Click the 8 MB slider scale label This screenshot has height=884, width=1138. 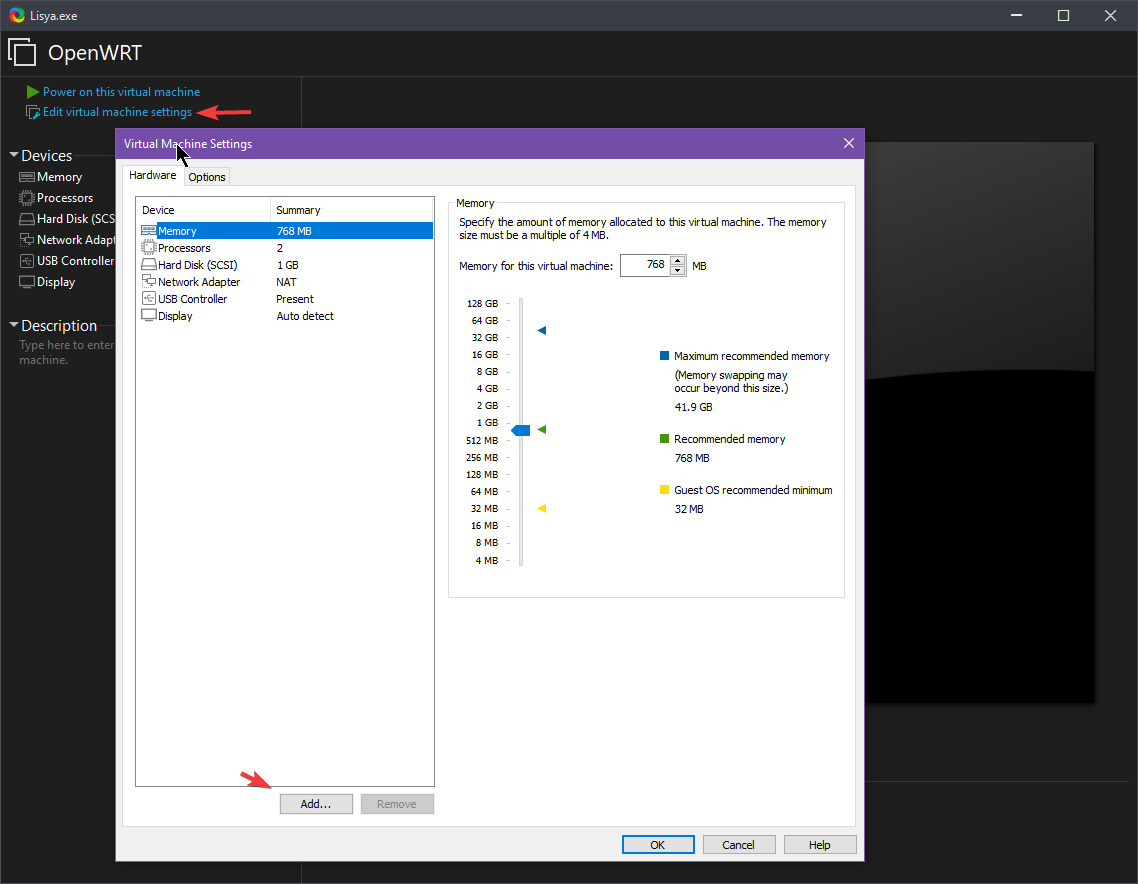point(487,543)
